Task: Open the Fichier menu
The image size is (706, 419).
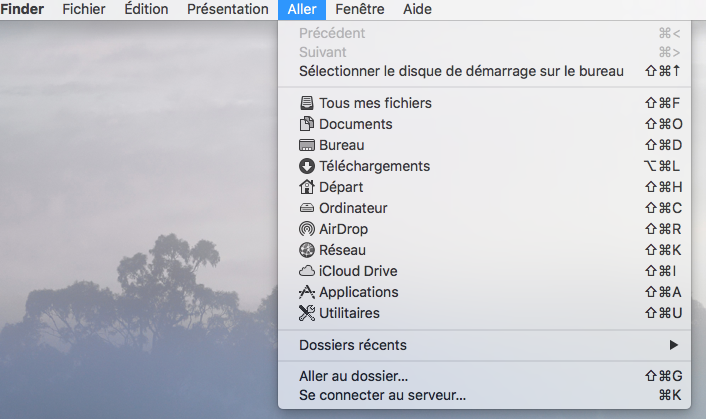Action: (x=83, y=9)
